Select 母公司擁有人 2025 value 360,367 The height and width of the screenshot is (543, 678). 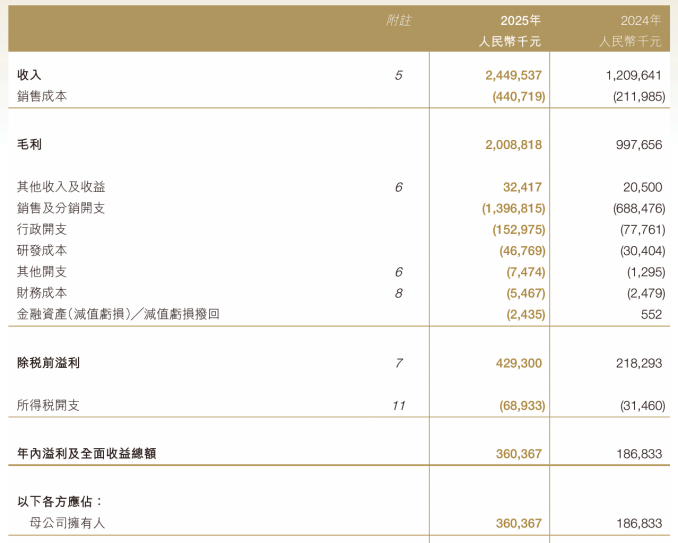(x=518, y=524)
